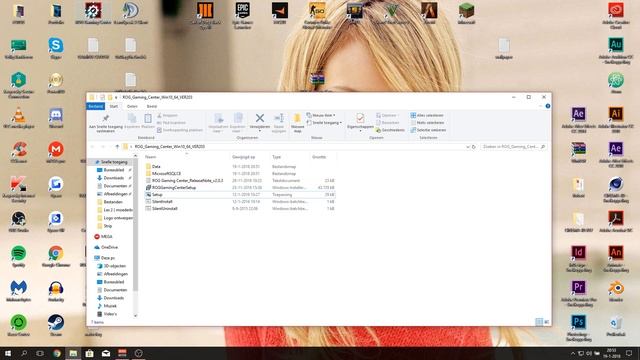Click the Naam wijzigen icon
This screenshot has width=640, height=360.
pos(279,118)
